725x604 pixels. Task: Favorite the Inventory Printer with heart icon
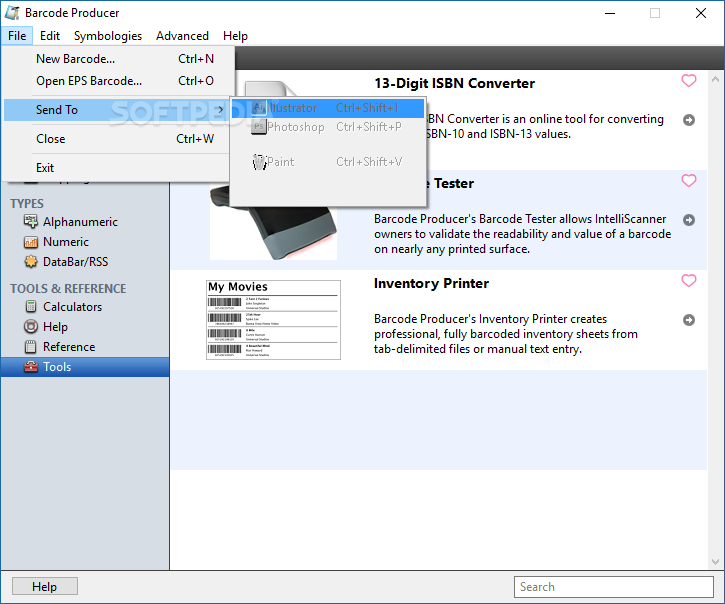coord(688,280)
